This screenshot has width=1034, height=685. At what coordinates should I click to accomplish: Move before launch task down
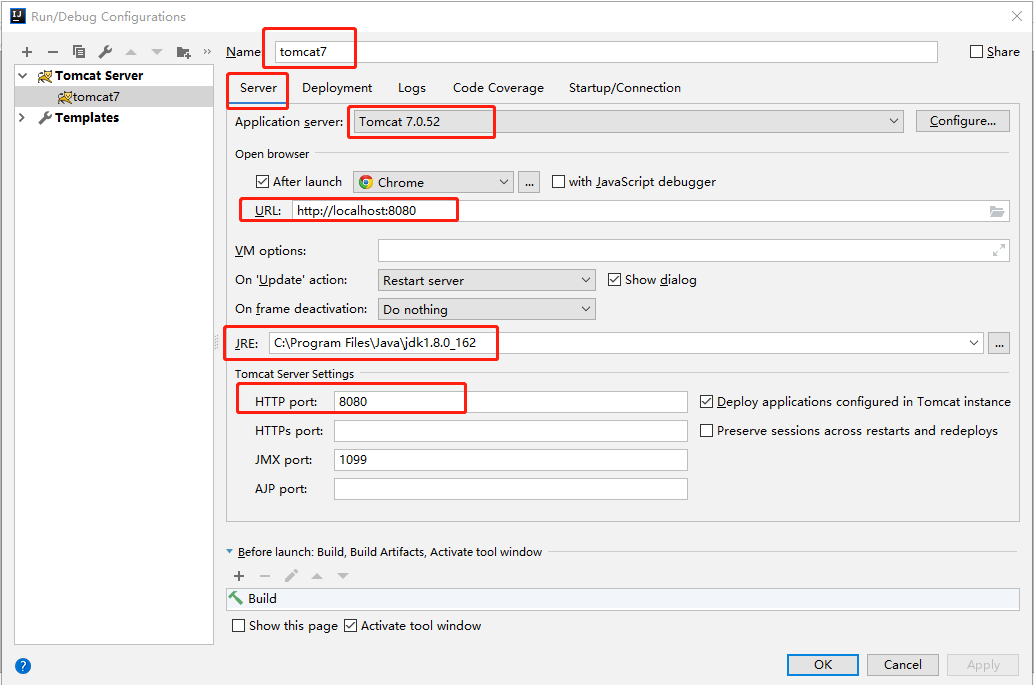[x=343, y=576]
